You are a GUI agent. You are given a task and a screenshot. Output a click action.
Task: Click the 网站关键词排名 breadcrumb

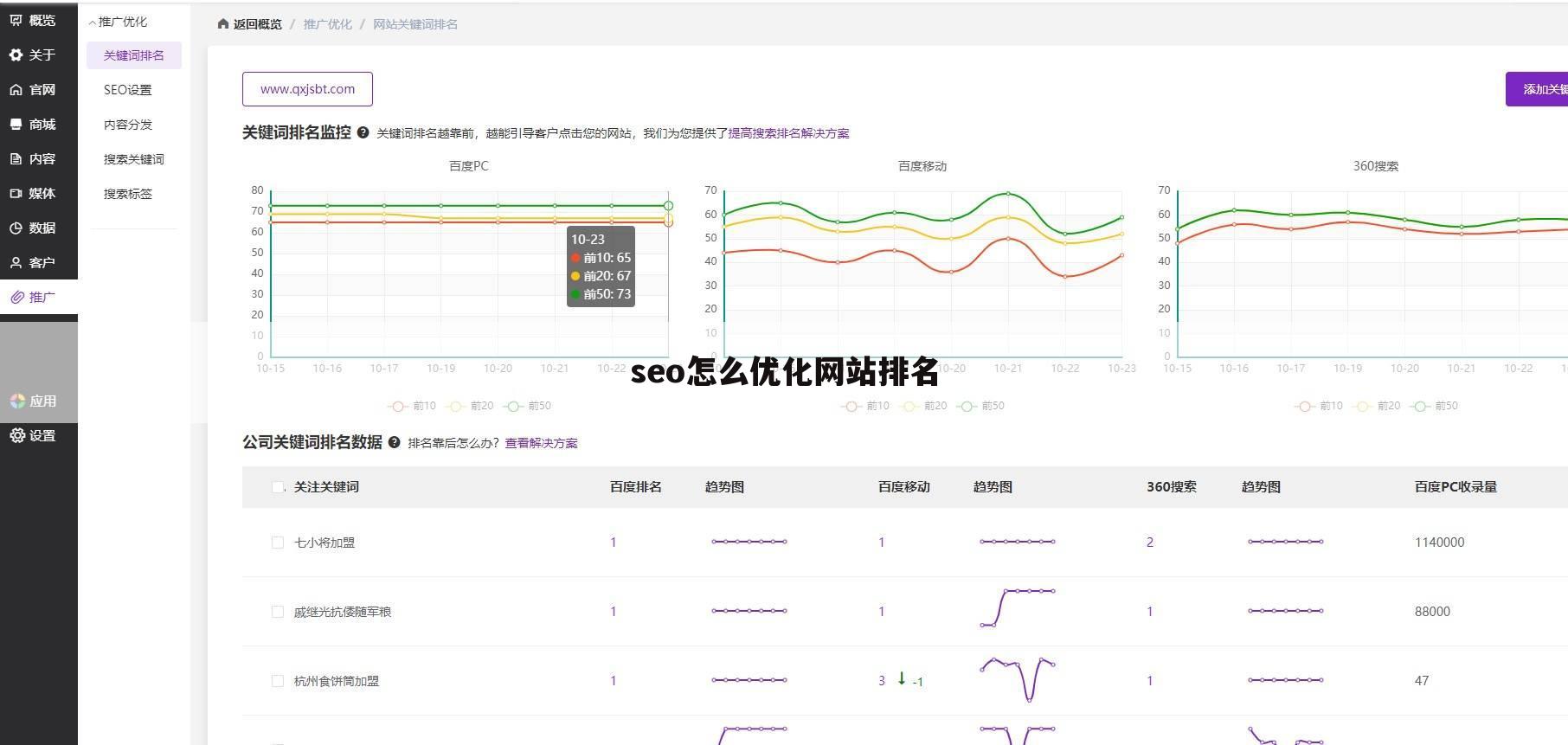(x=415, y=24)
